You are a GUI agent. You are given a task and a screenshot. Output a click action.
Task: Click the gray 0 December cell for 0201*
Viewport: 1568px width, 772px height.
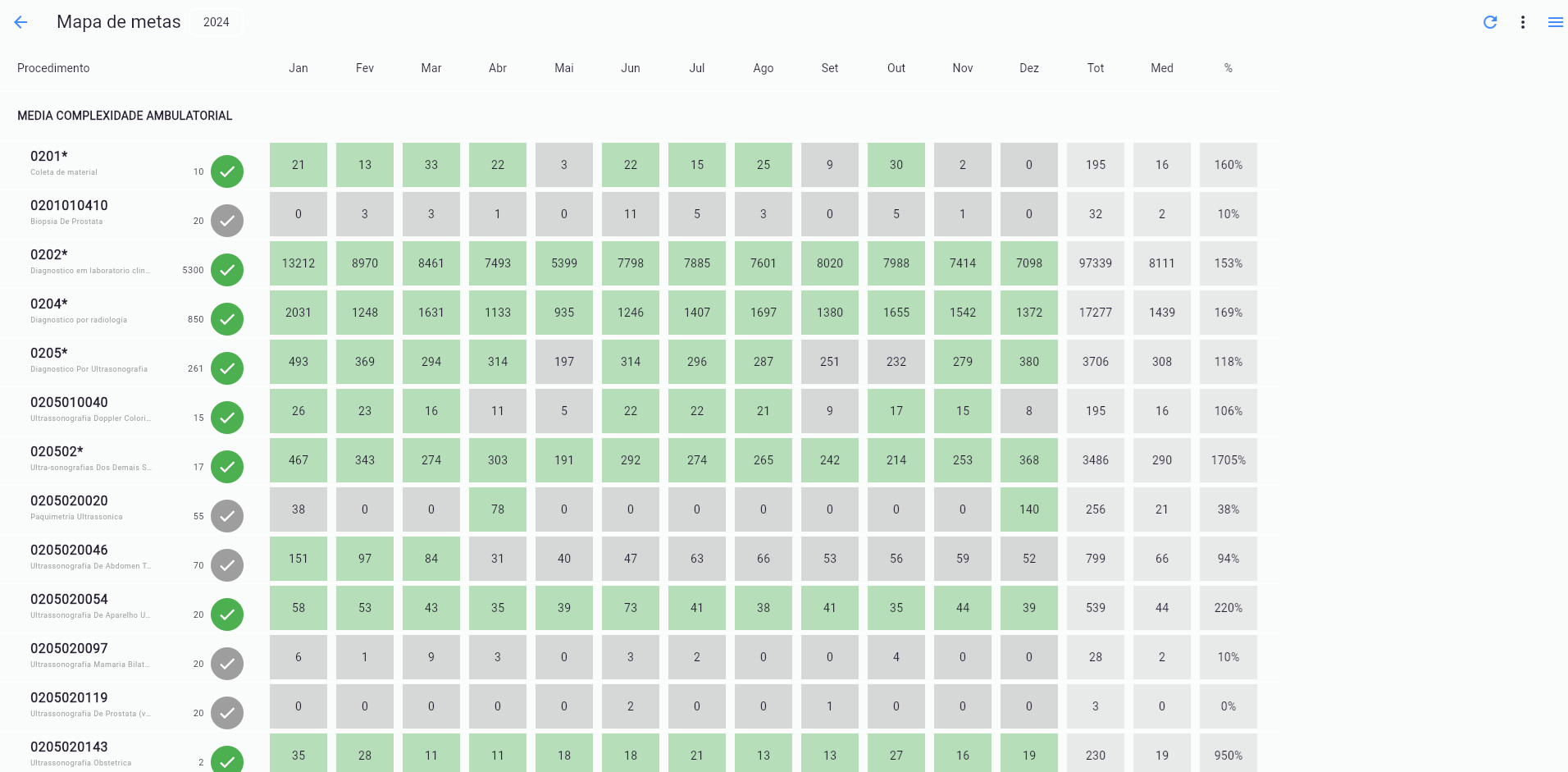pos(1029,165)
